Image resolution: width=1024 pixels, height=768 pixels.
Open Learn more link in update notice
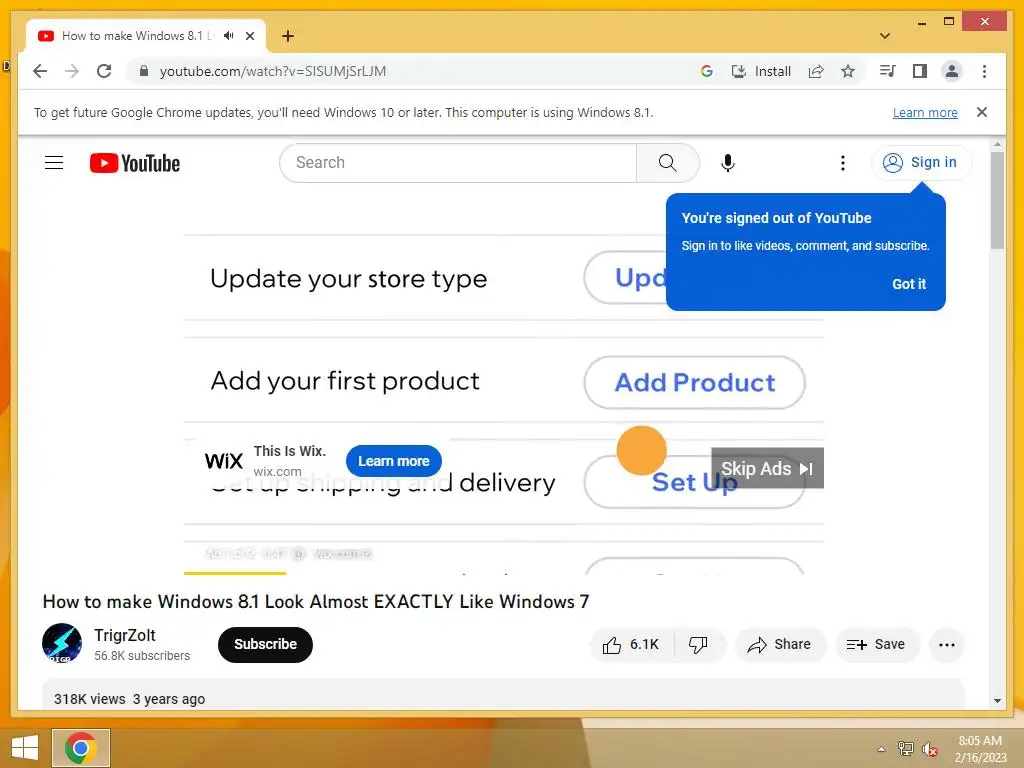click(925, 112)
